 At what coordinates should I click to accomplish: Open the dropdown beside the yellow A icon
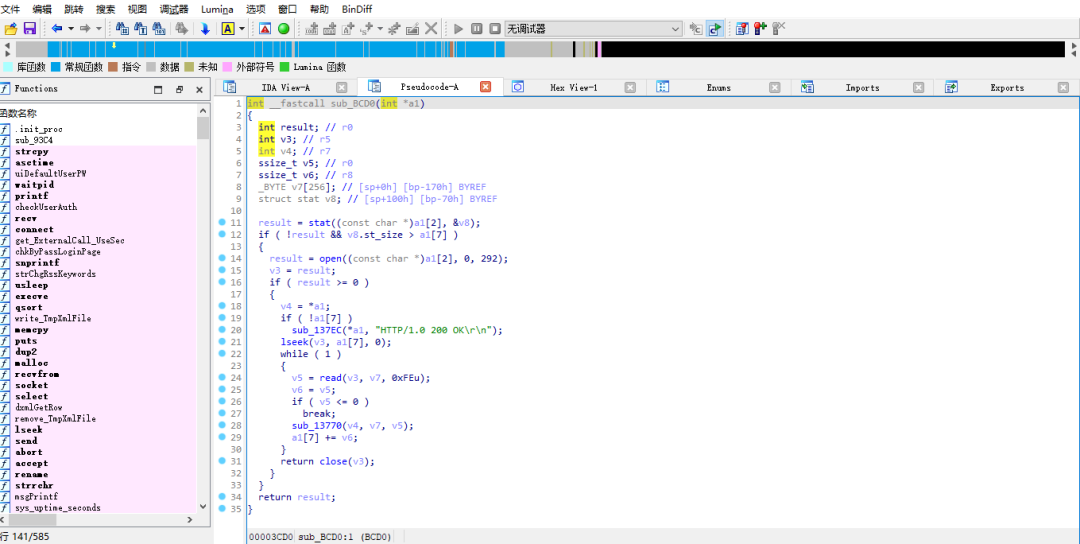tap(242, 28)
